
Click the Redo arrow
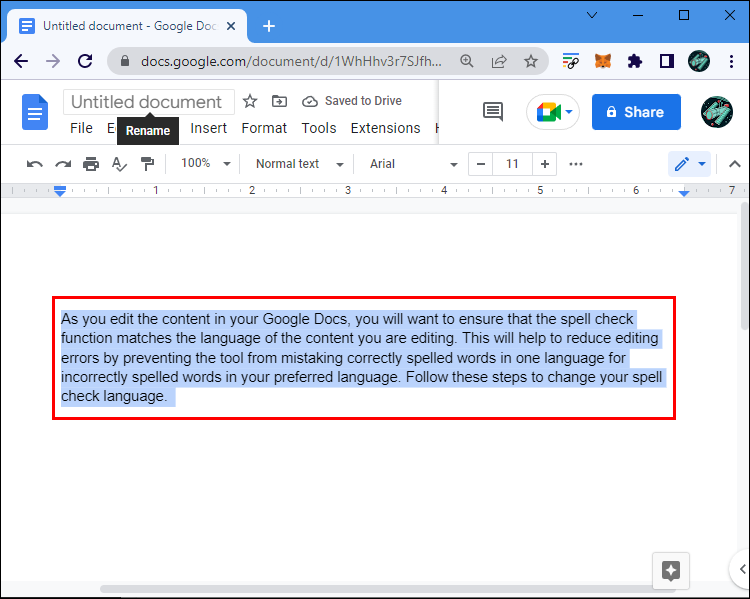point(63,164)
